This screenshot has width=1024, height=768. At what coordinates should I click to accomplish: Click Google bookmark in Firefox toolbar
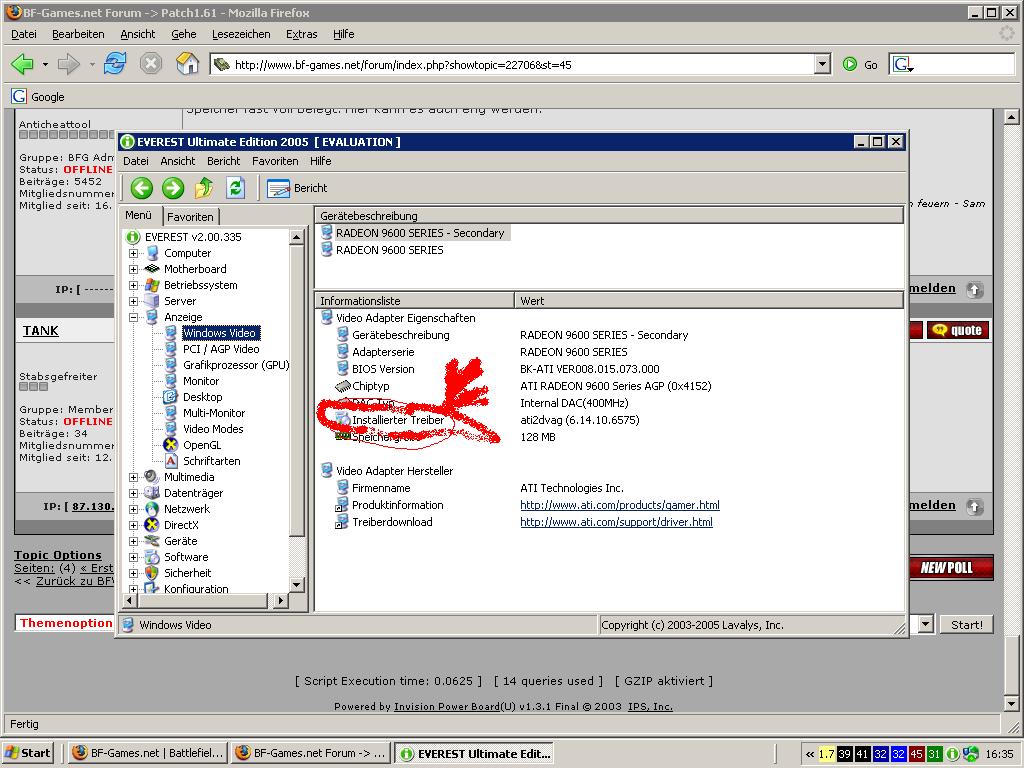[x=38, y=97]
